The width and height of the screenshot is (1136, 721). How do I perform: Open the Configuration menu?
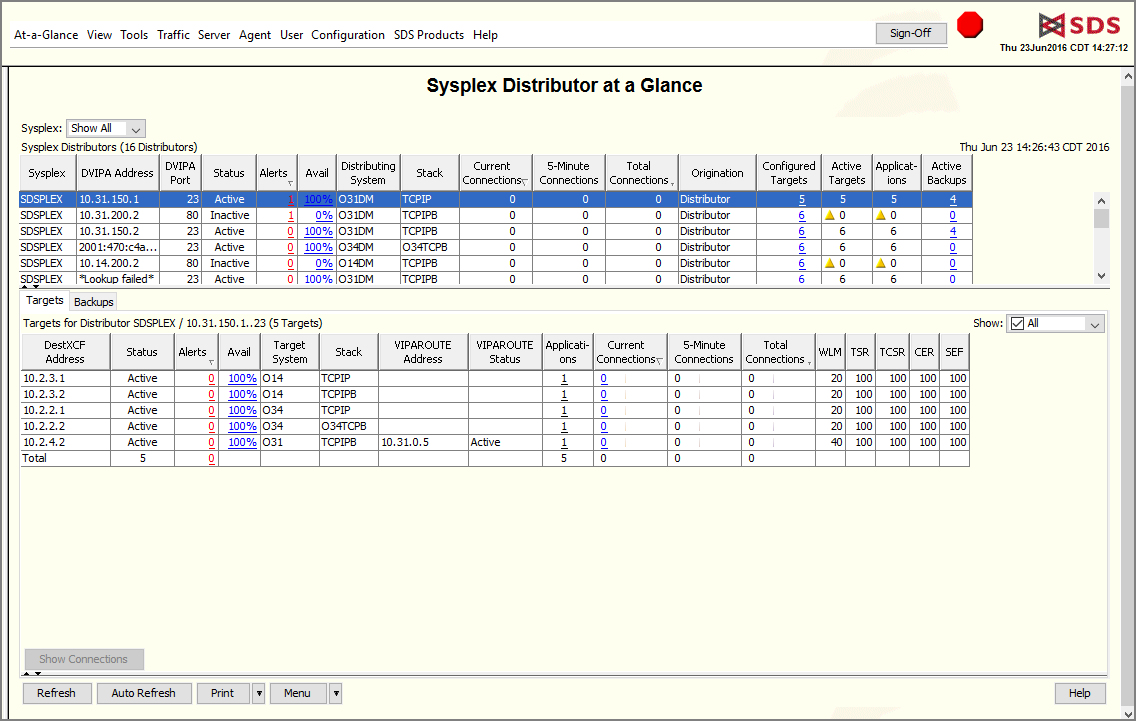click(348, 35)
